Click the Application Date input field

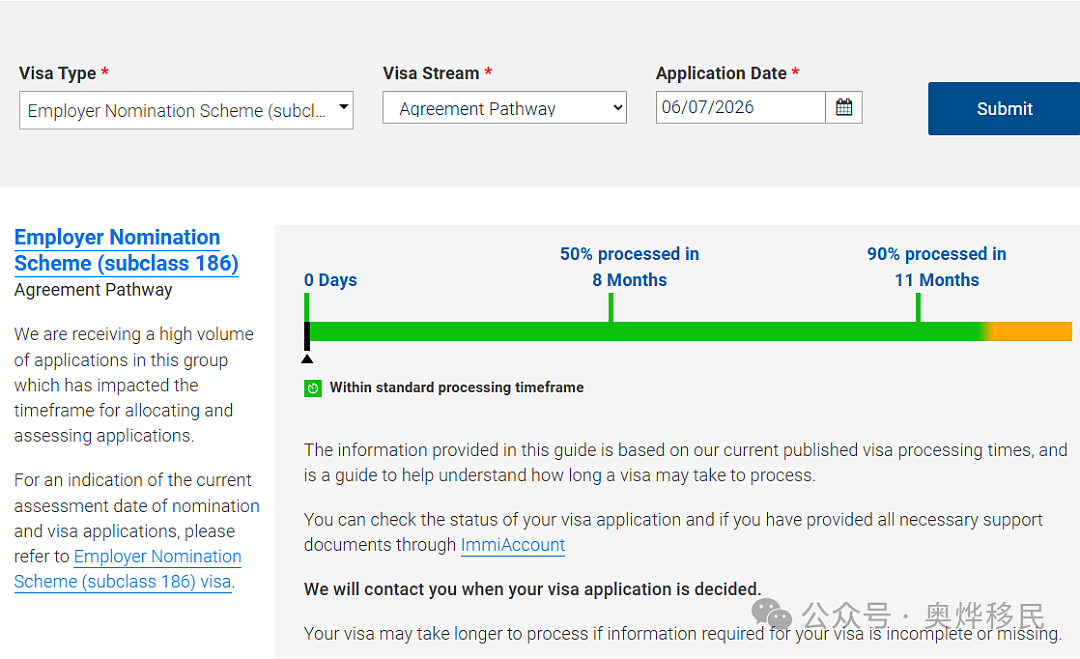[x=740, y=107]
